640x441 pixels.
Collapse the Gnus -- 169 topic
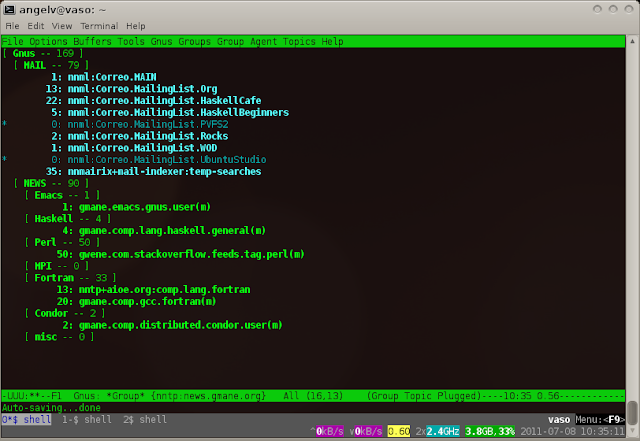coord(43,53)
